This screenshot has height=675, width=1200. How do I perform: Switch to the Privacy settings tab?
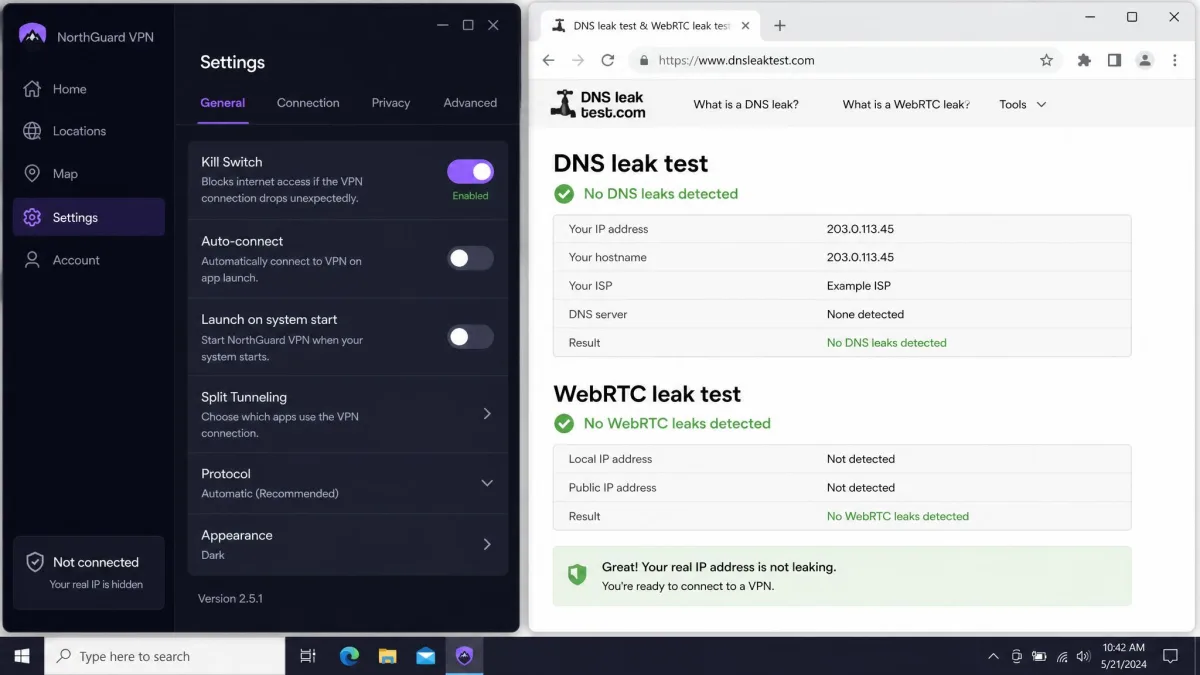391,103
